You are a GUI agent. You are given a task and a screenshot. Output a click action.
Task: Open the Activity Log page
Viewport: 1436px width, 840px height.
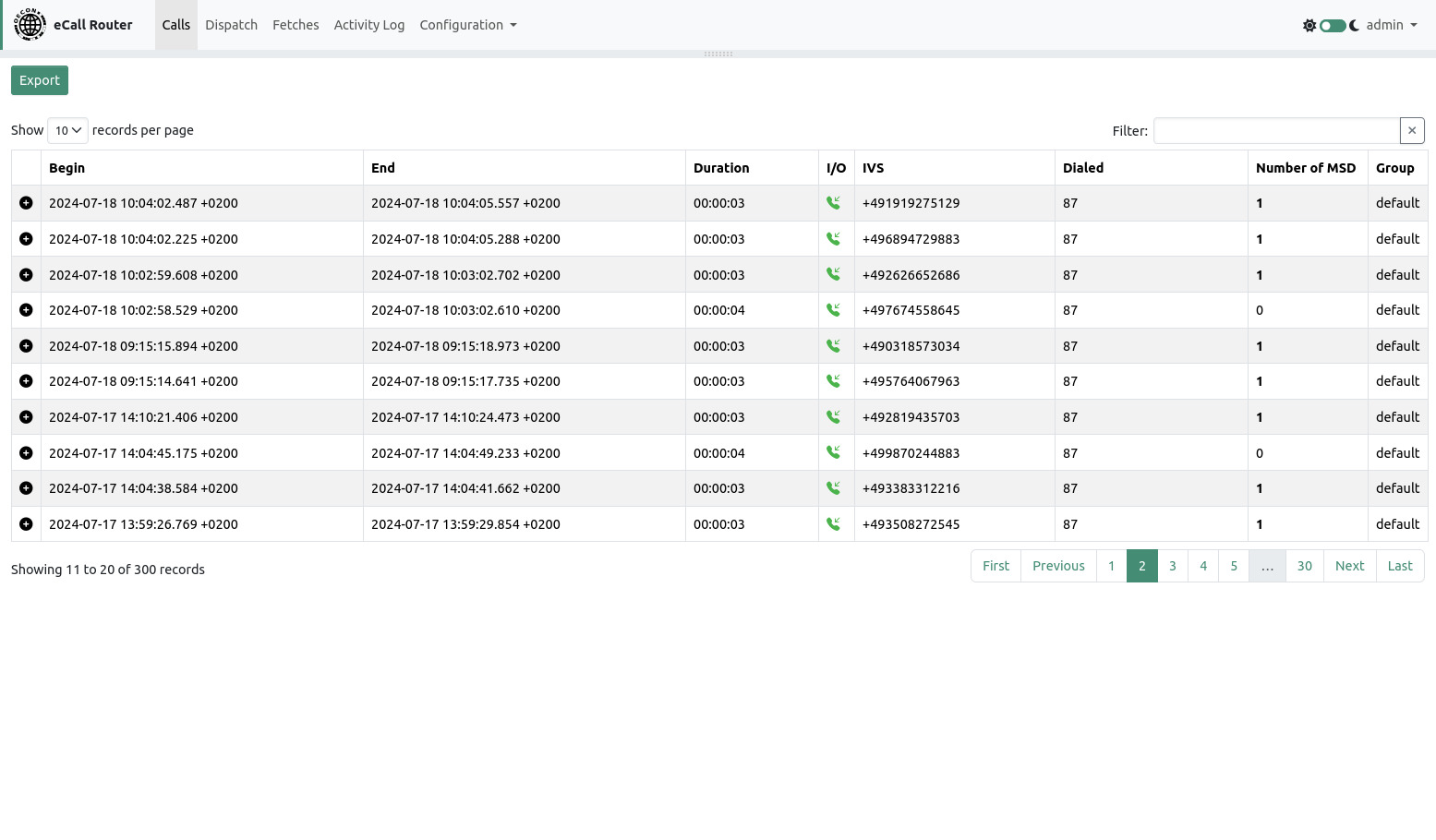point(368,25)
